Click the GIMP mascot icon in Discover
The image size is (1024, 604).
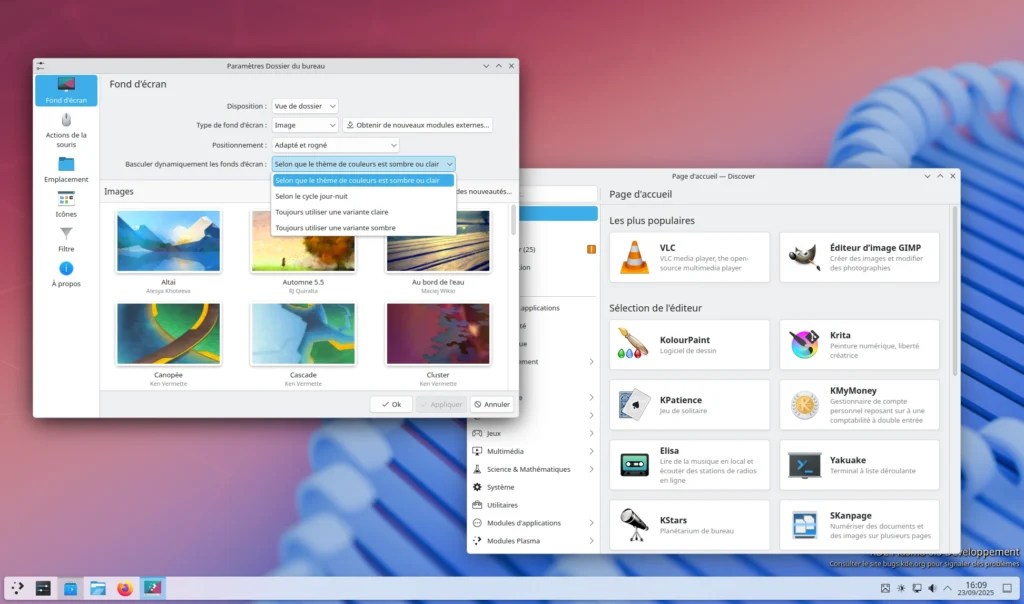pos(804,257)
